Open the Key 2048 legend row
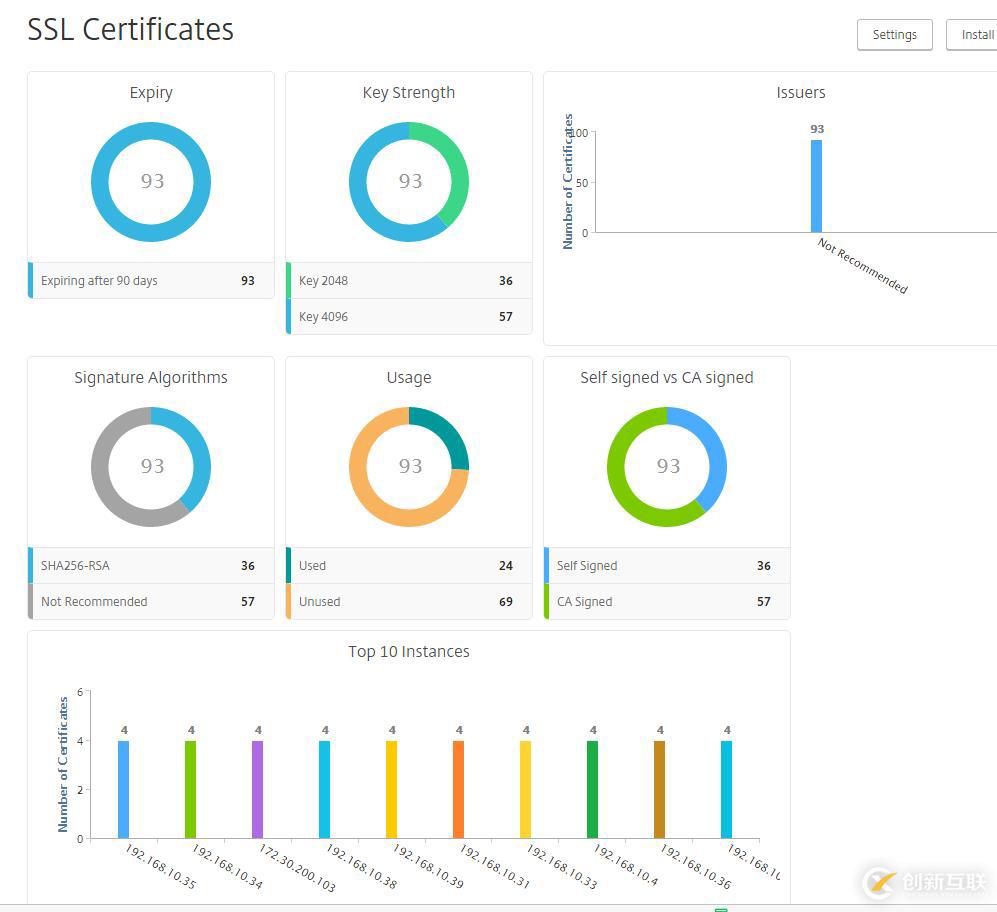 (408, 281)
